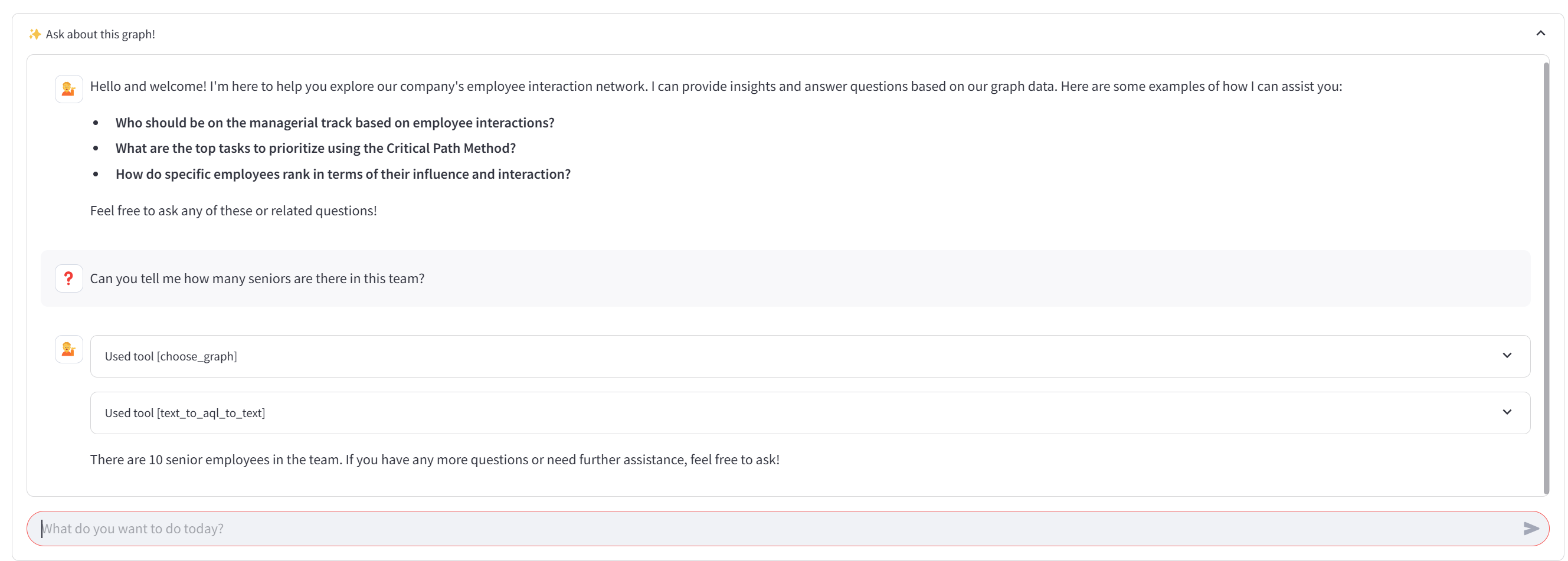Click the sparkles icon beside Ask about this graph

click(x=35, y=34)
